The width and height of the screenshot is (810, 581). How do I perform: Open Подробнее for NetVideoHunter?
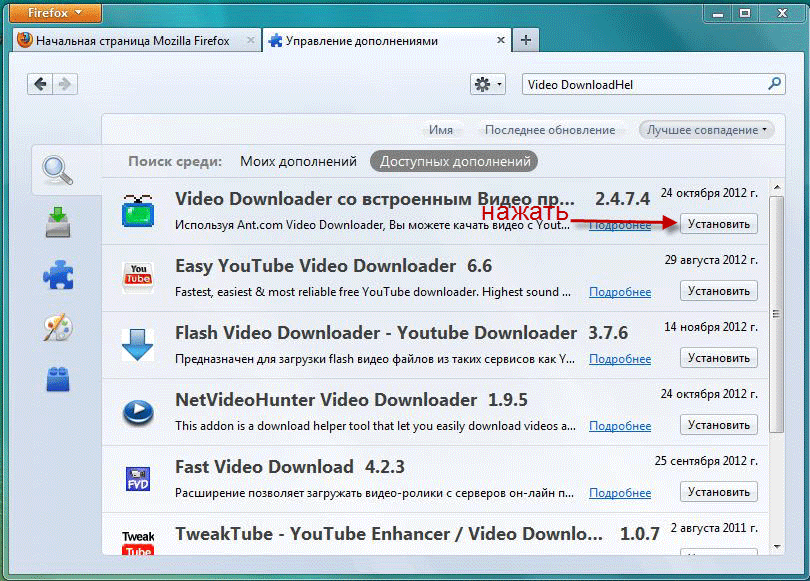[x=620, y=427]
